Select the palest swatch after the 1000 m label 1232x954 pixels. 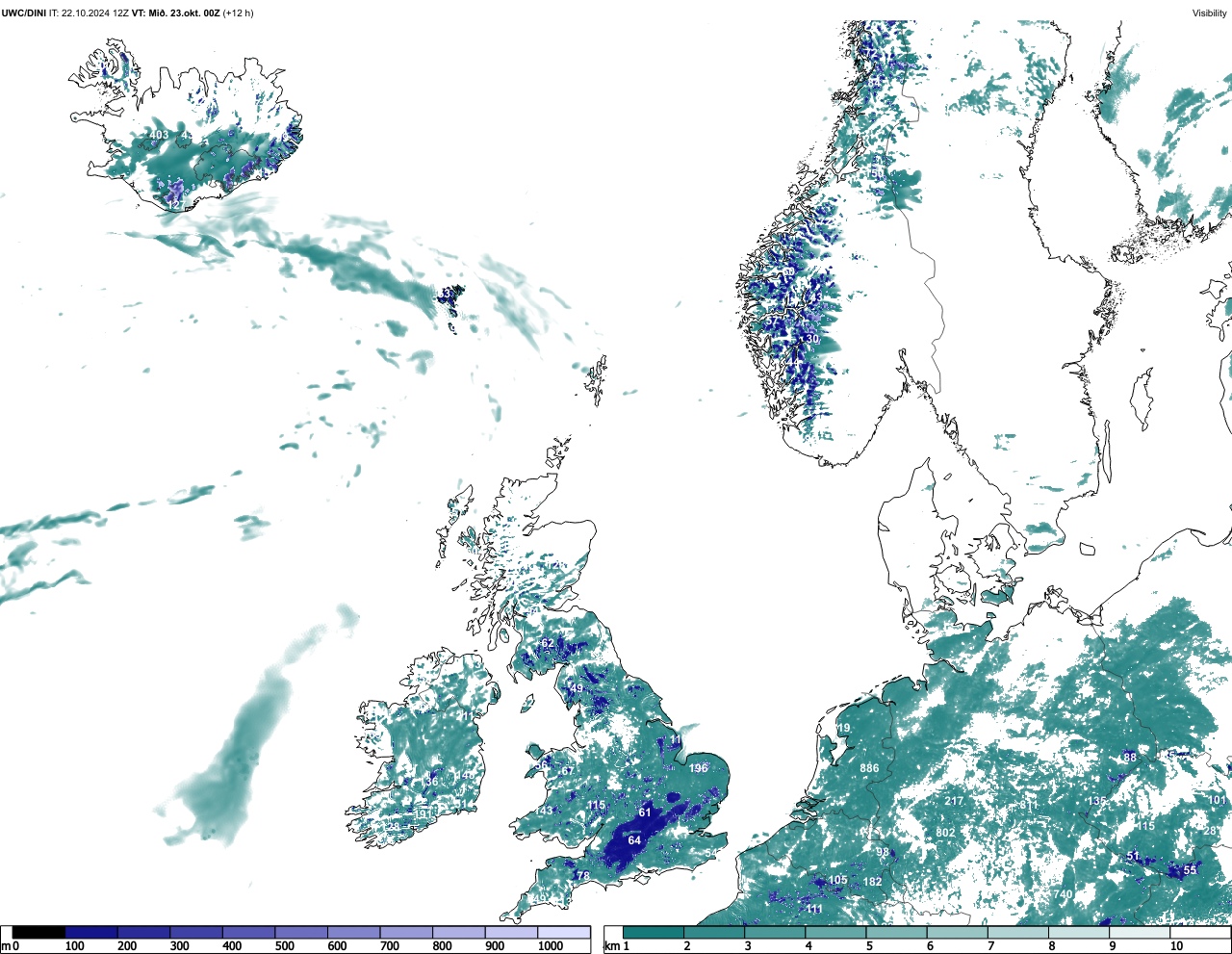pos(563,933)
